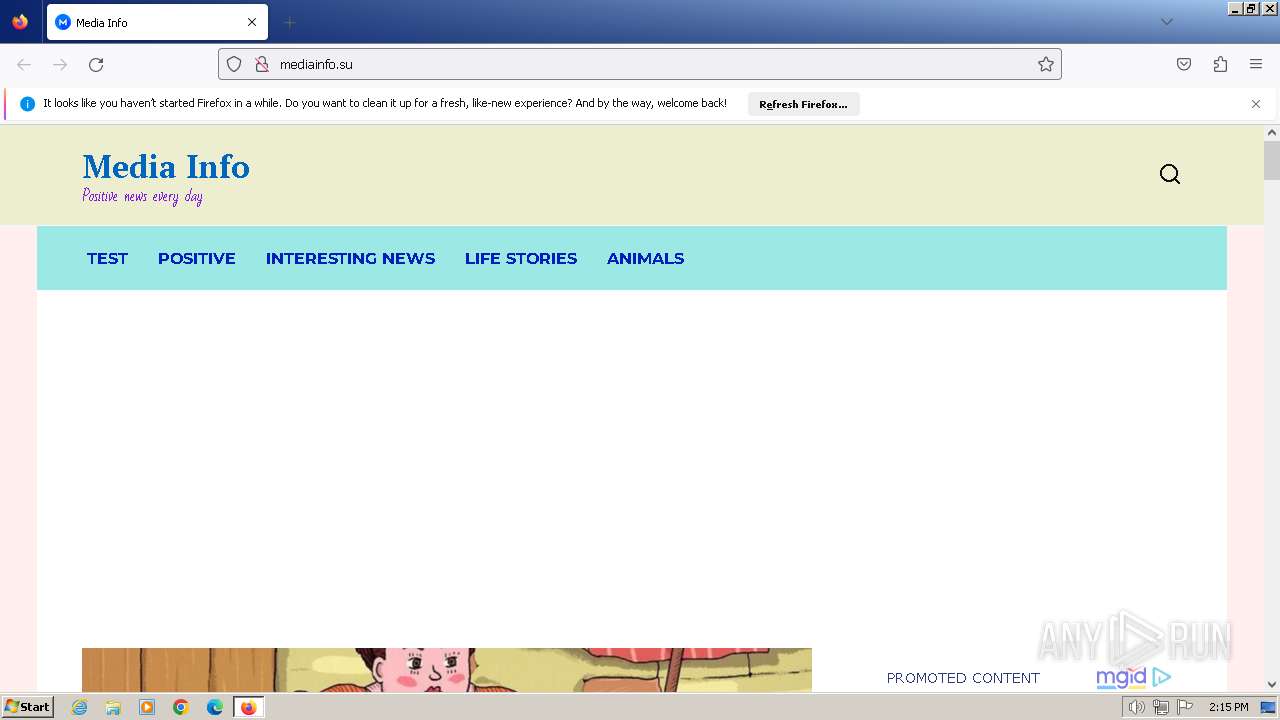Launch Google Chrome from taskbar
The height and width of the screenshot is (720, 1280).
[x=181, y=707]
